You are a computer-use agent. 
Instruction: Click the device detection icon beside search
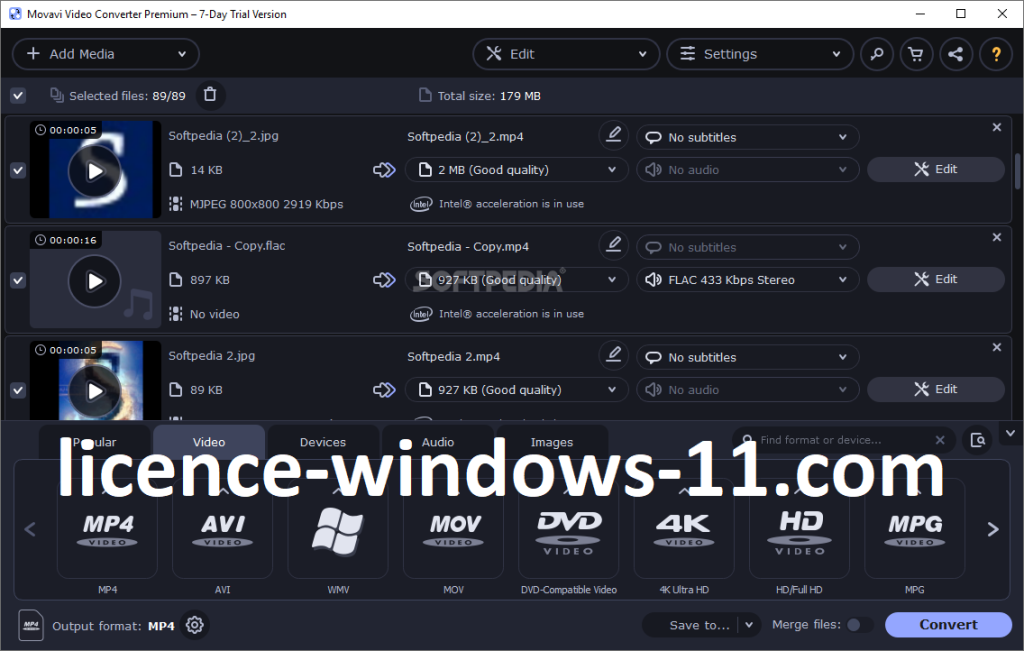(977, 440)
